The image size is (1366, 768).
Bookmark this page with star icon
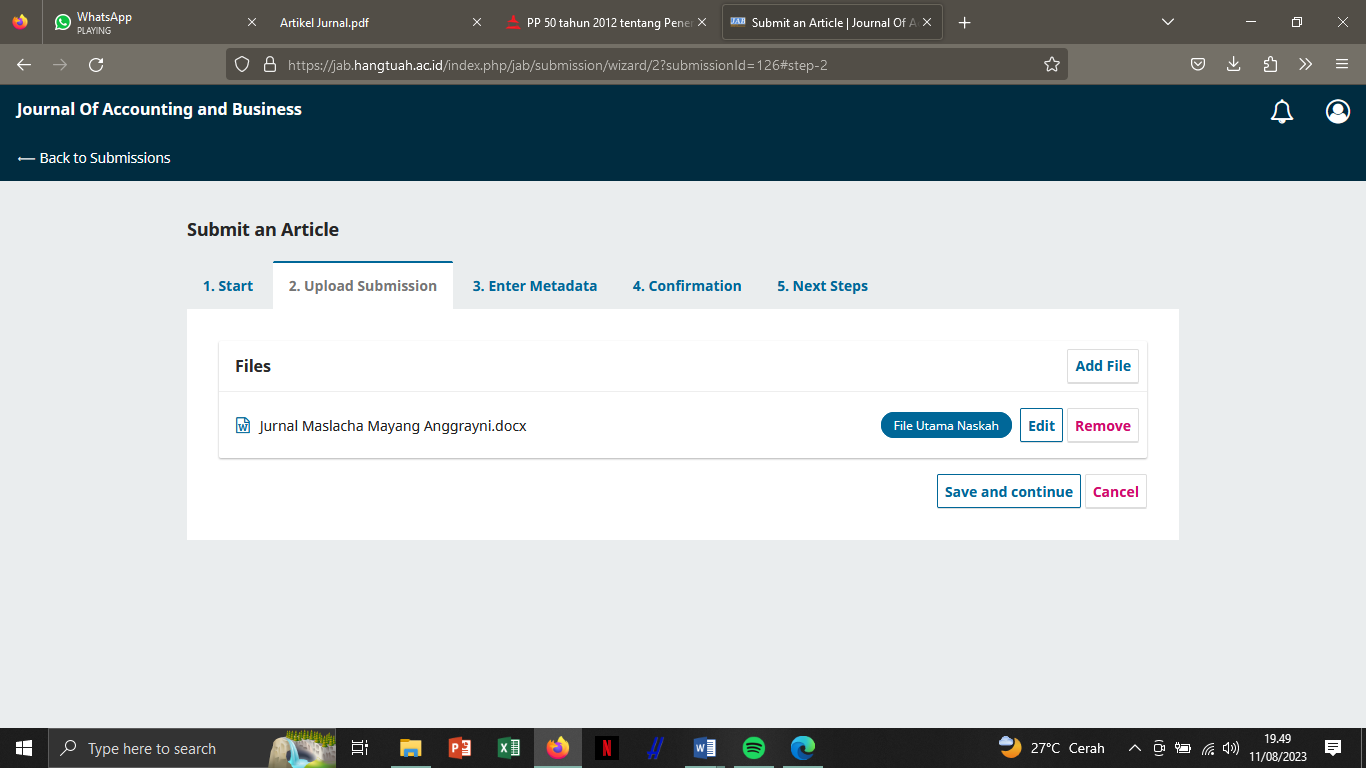point(1051,65)
